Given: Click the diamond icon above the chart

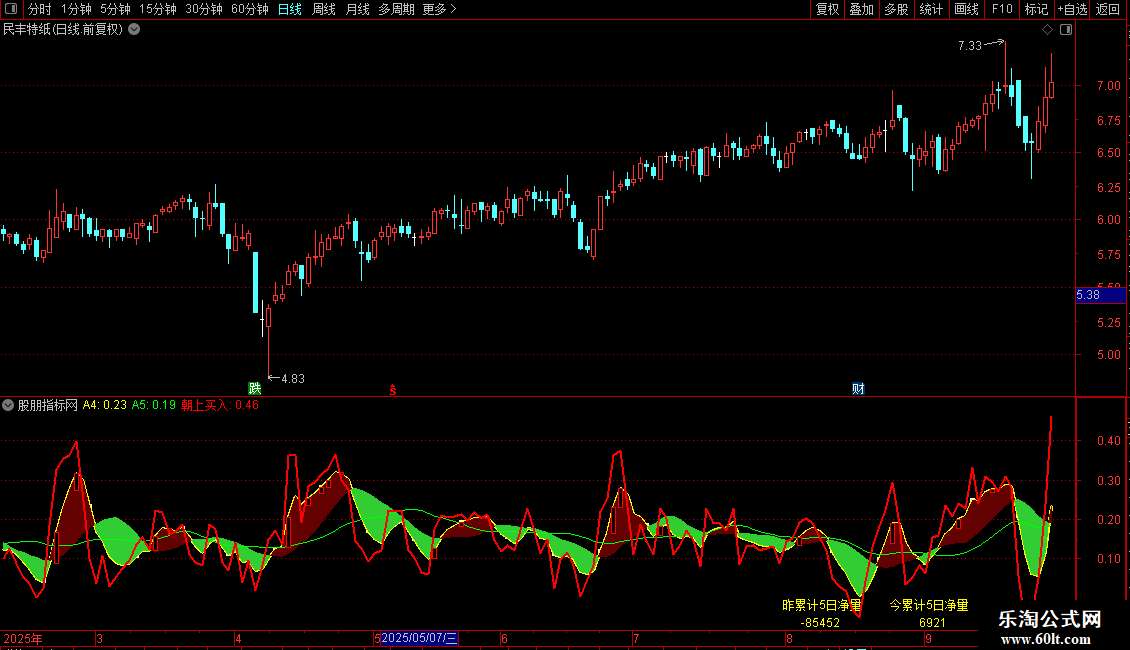Looking at the screenshot, I should coord(1047,30).
